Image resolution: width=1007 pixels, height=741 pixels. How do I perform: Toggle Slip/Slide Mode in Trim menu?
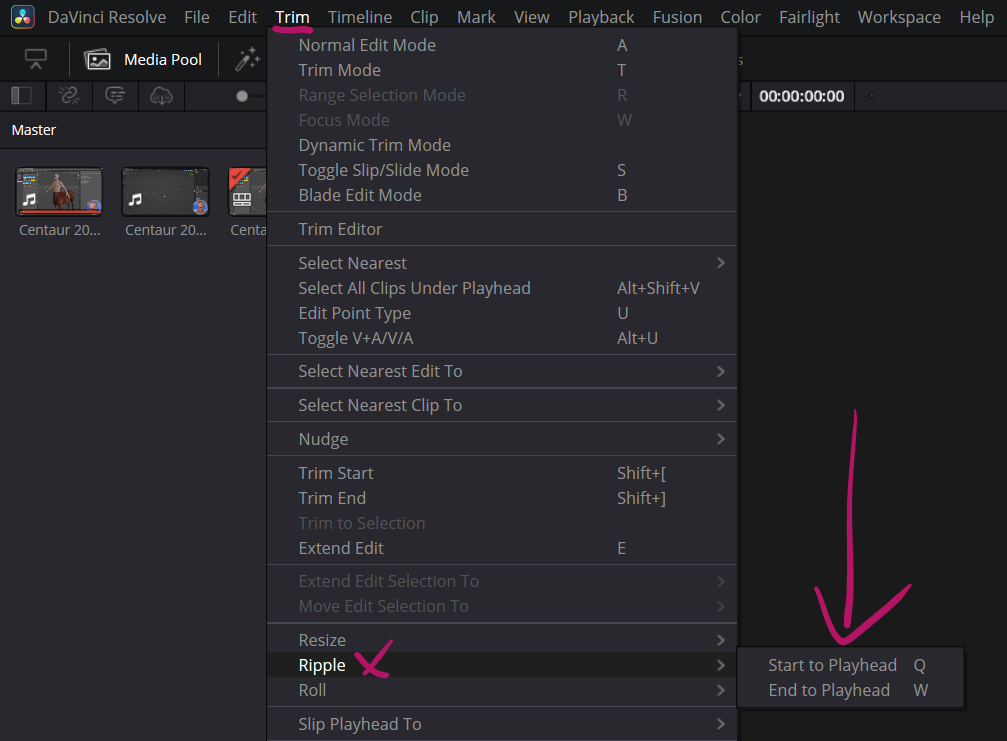click(x=383, y=170)
